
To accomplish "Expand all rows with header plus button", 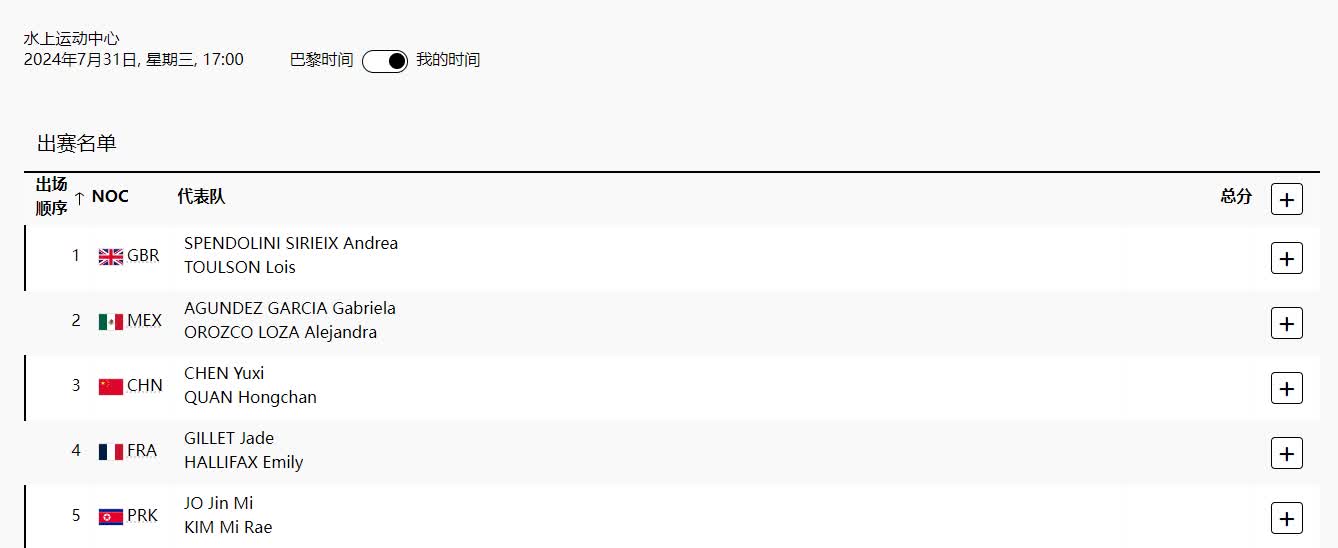I will coord(1286,199).
